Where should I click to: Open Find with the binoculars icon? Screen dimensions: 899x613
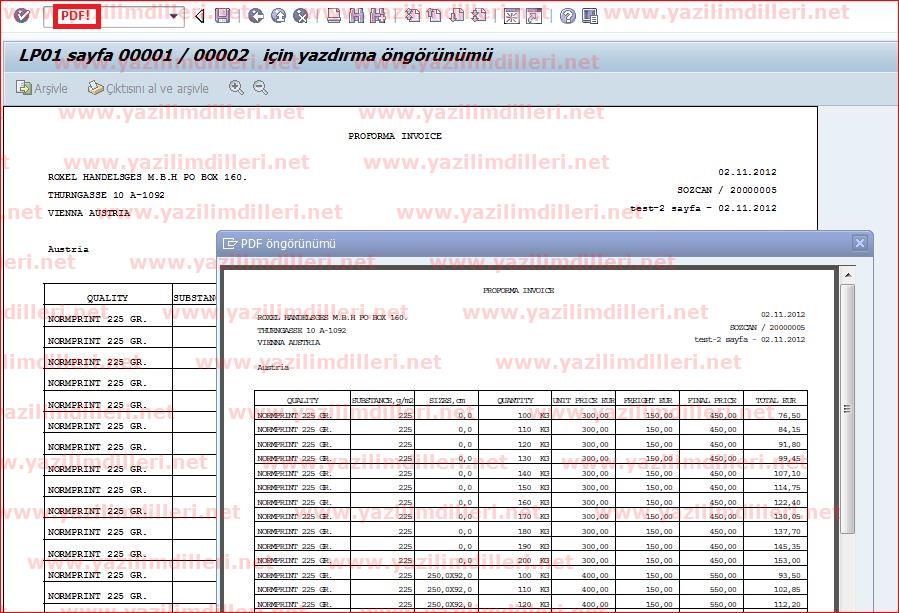point(356,15)
